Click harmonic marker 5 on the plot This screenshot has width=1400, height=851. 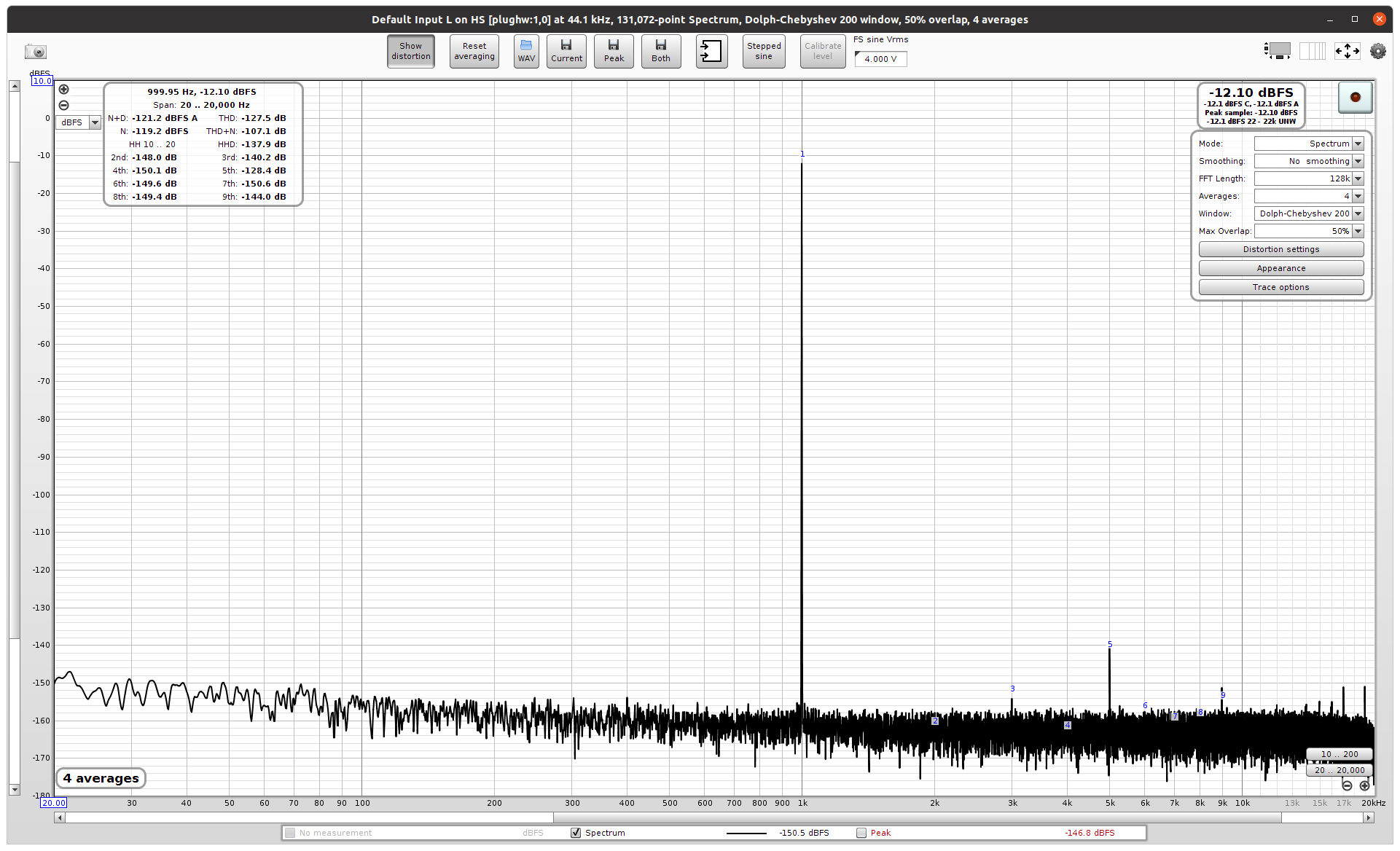pyautogui.click(x=1110, y=644)
